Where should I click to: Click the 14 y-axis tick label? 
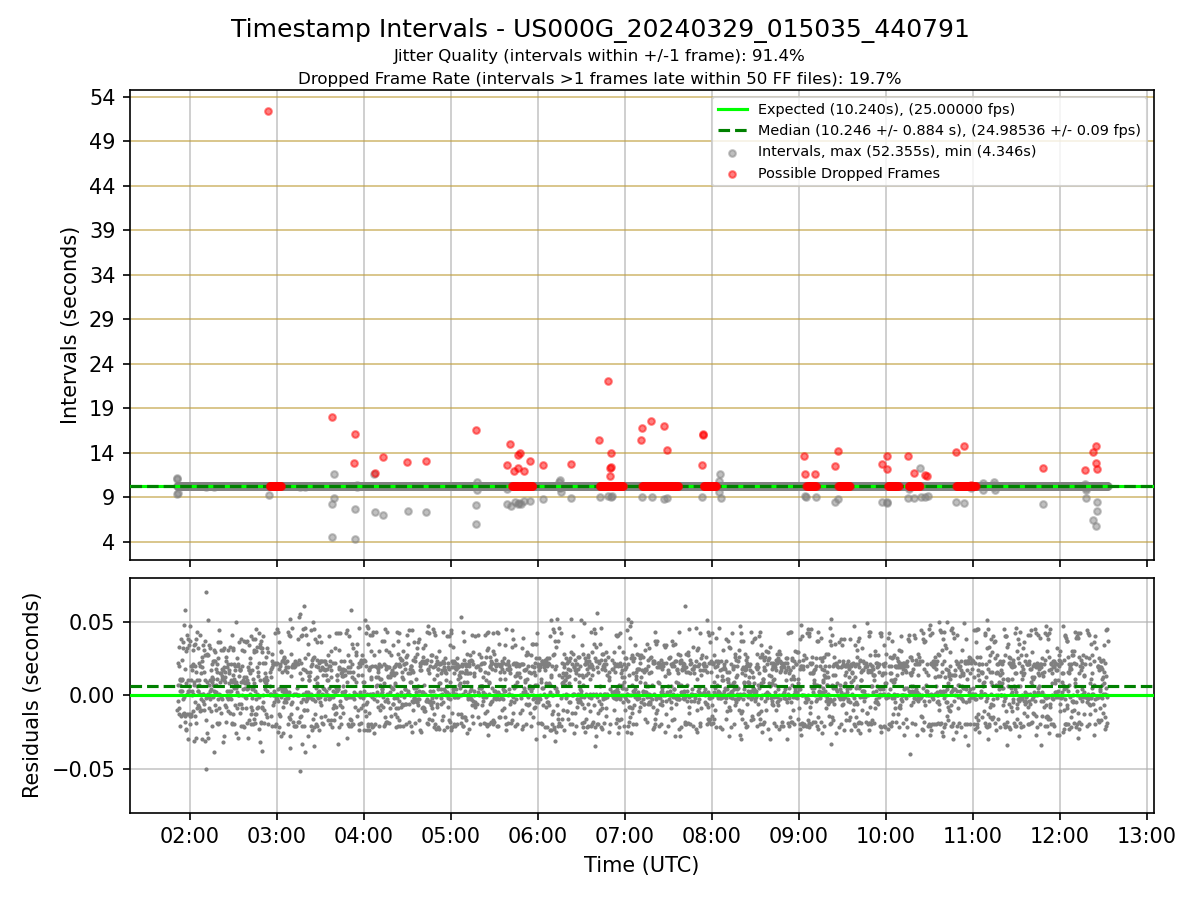[x=103, y=453]
